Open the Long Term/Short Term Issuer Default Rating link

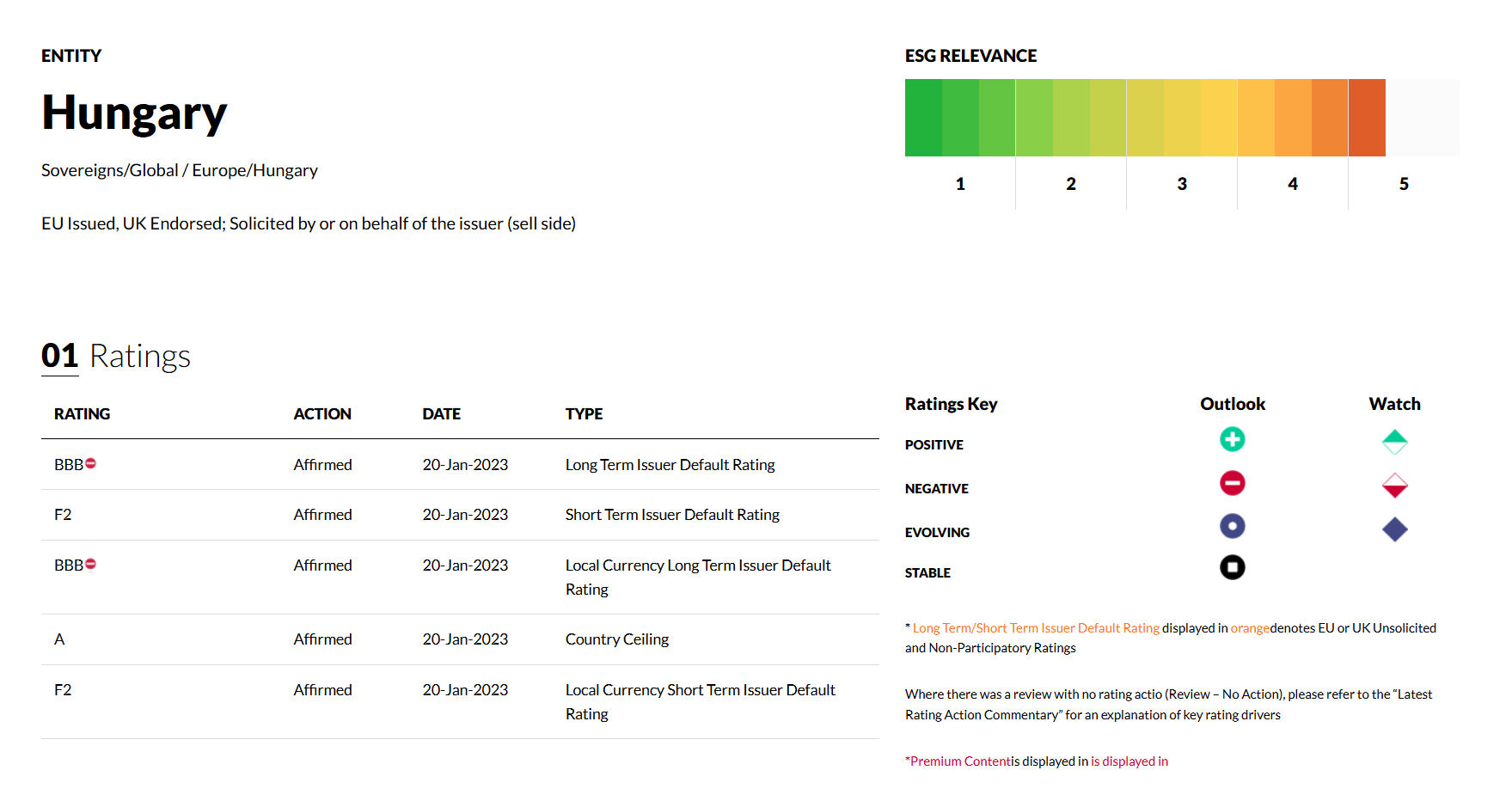[1036, 628]
